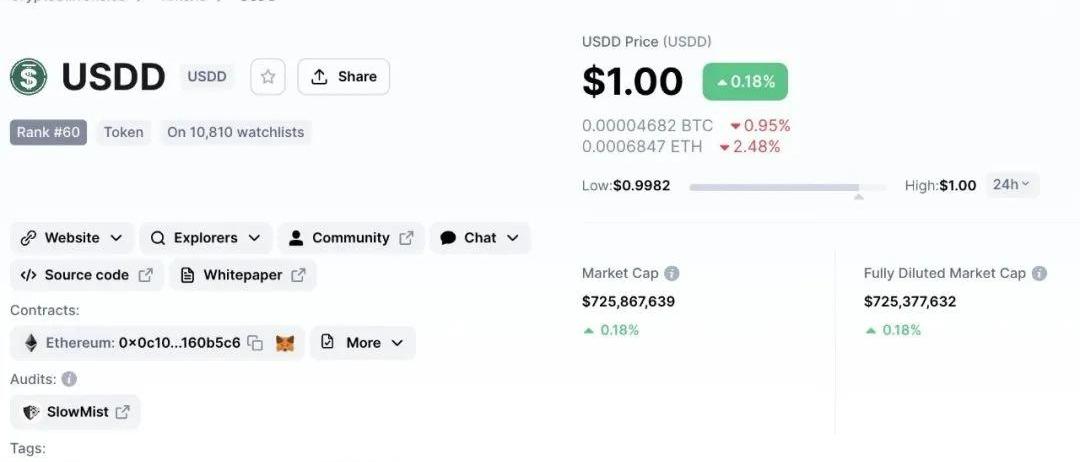Add USDD to watchlist with star icon
Viewport: 1080px width, 462px height.
tap(268, 77)
